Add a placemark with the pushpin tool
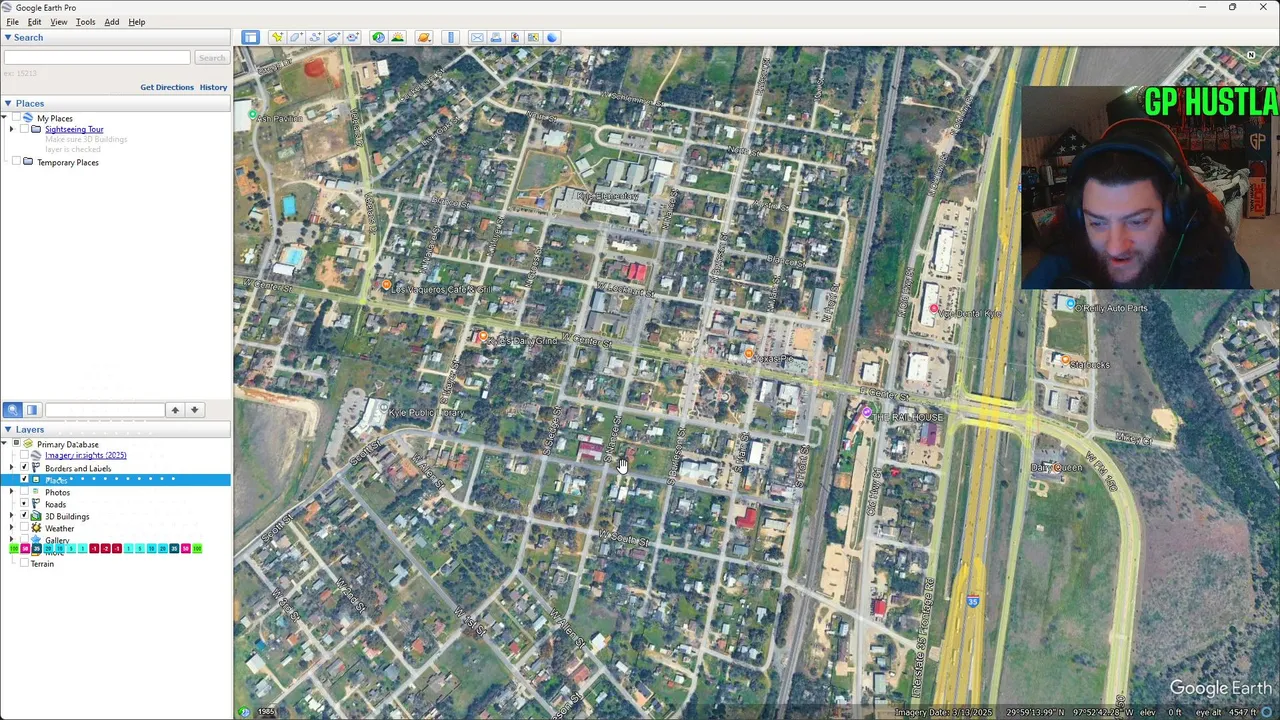The image size is (1280, 720). 277,37
